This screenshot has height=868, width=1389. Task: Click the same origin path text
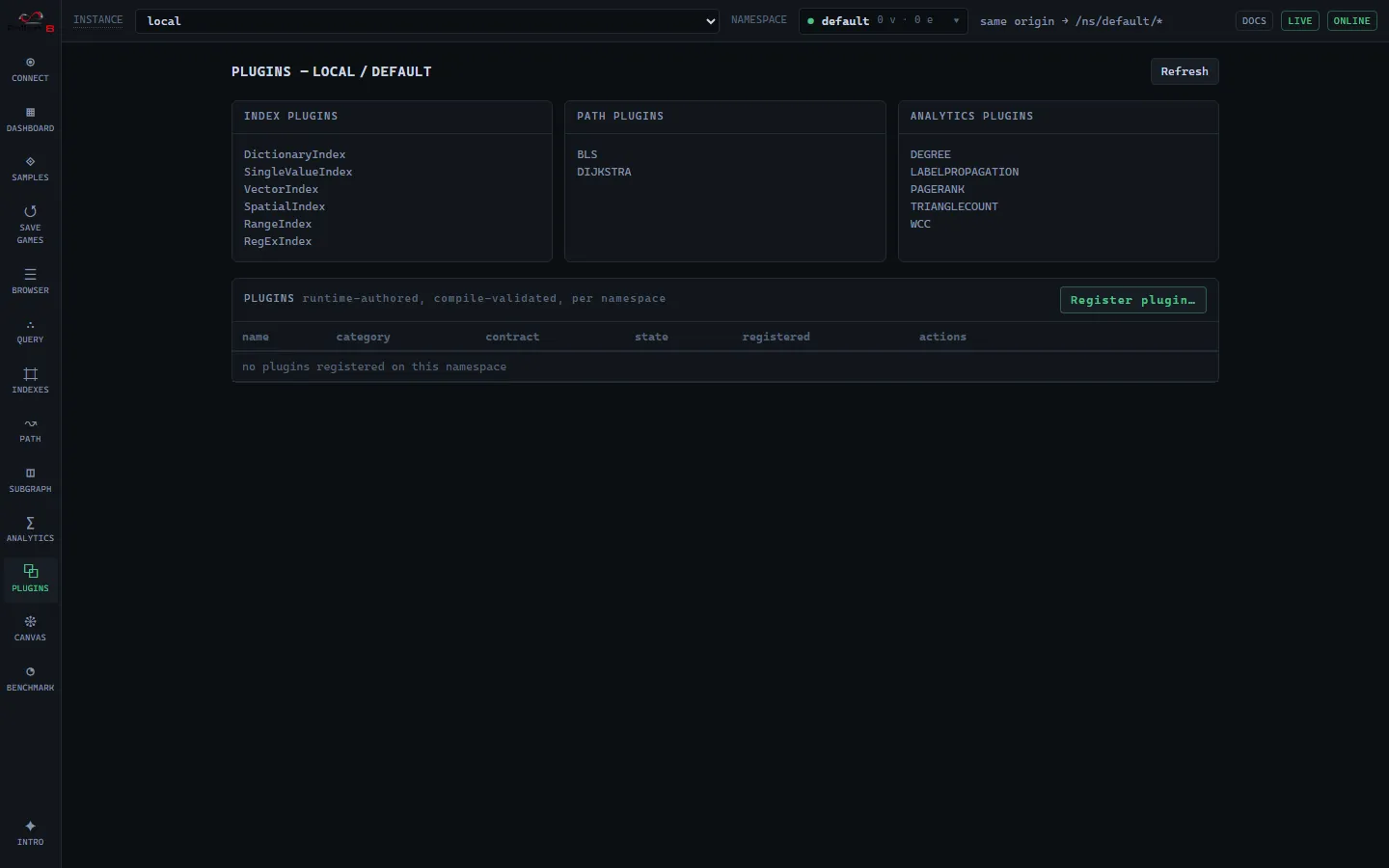[x=1071, y=21]
